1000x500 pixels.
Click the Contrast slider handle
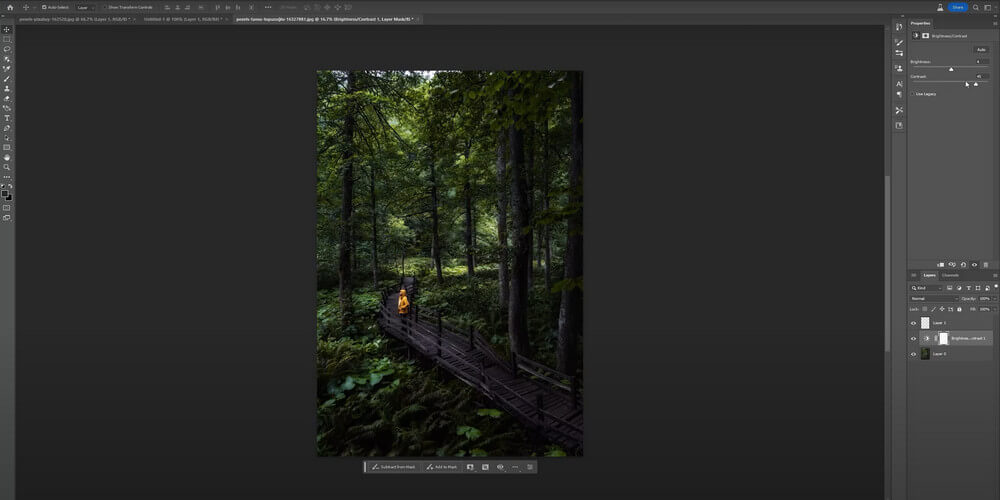point(976,84)
